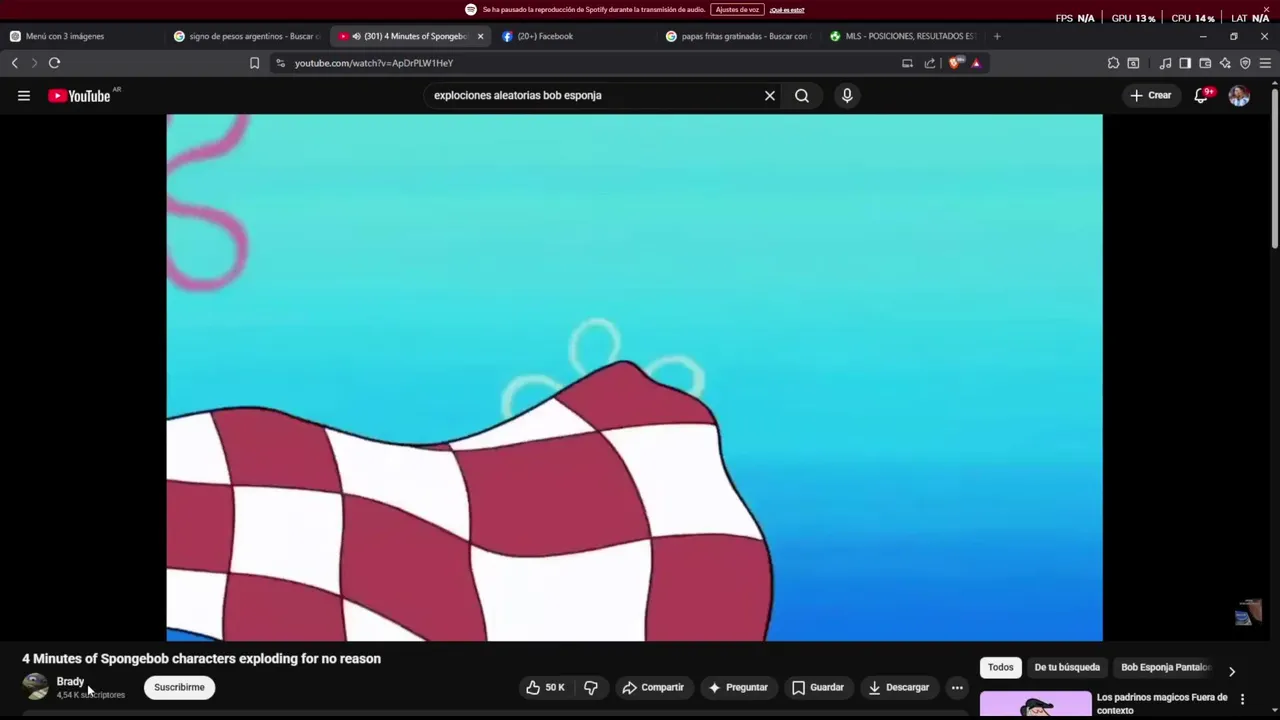Viewport: 1280px width, 720px height.
Task: Switch to the Facebook browser tab
Action: [545, 36]
